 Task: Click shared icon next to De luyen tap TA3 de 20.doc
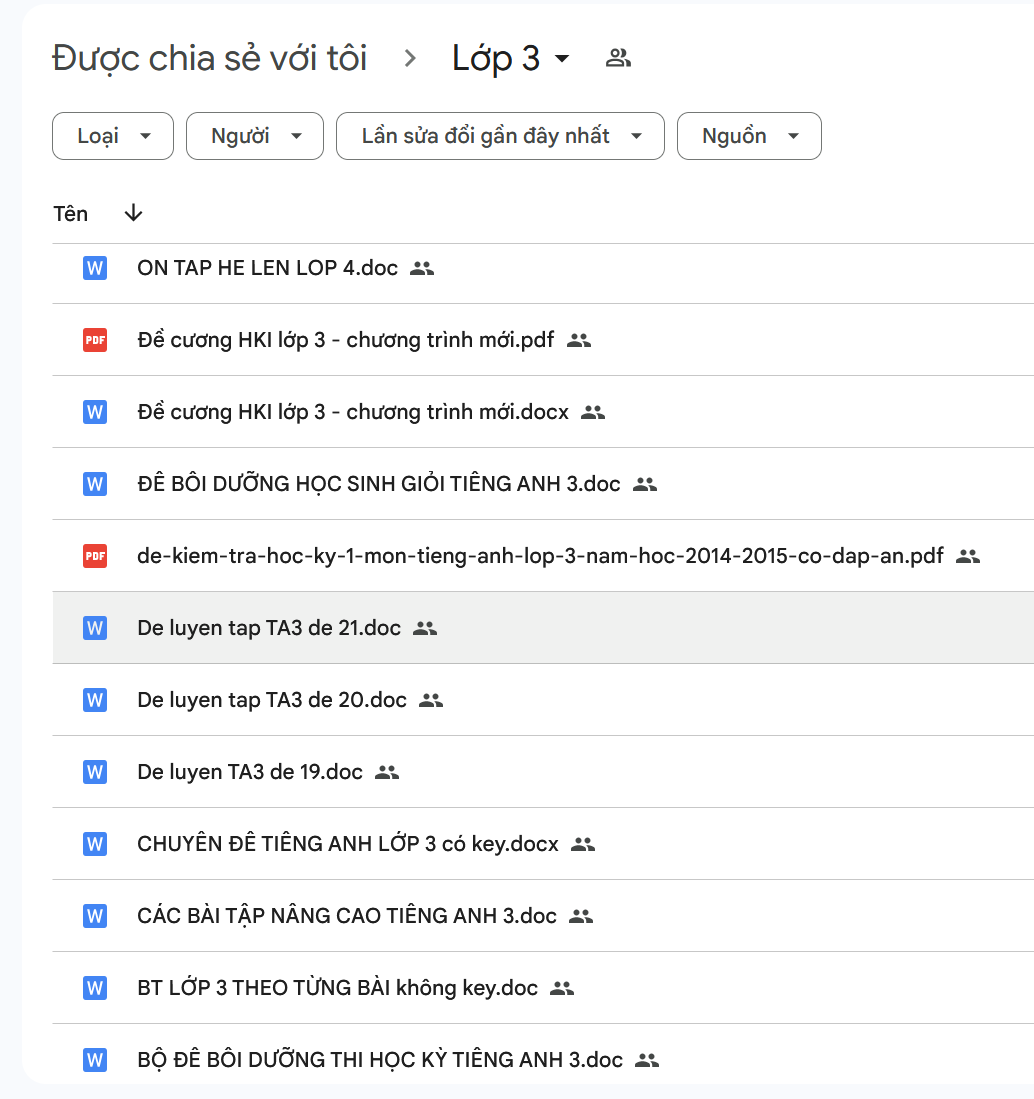(431, 700)
